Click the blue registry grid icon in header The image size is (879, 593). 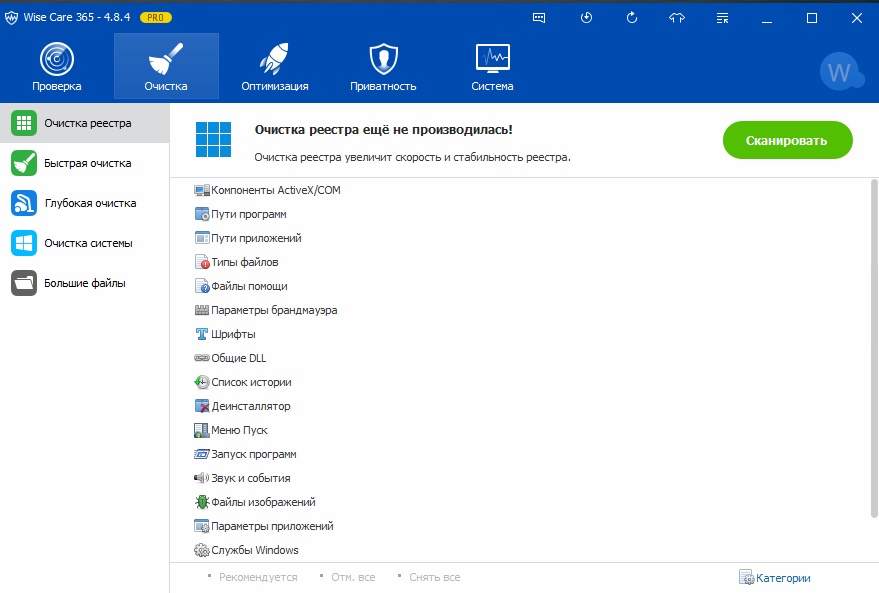[x=214, y=140]
